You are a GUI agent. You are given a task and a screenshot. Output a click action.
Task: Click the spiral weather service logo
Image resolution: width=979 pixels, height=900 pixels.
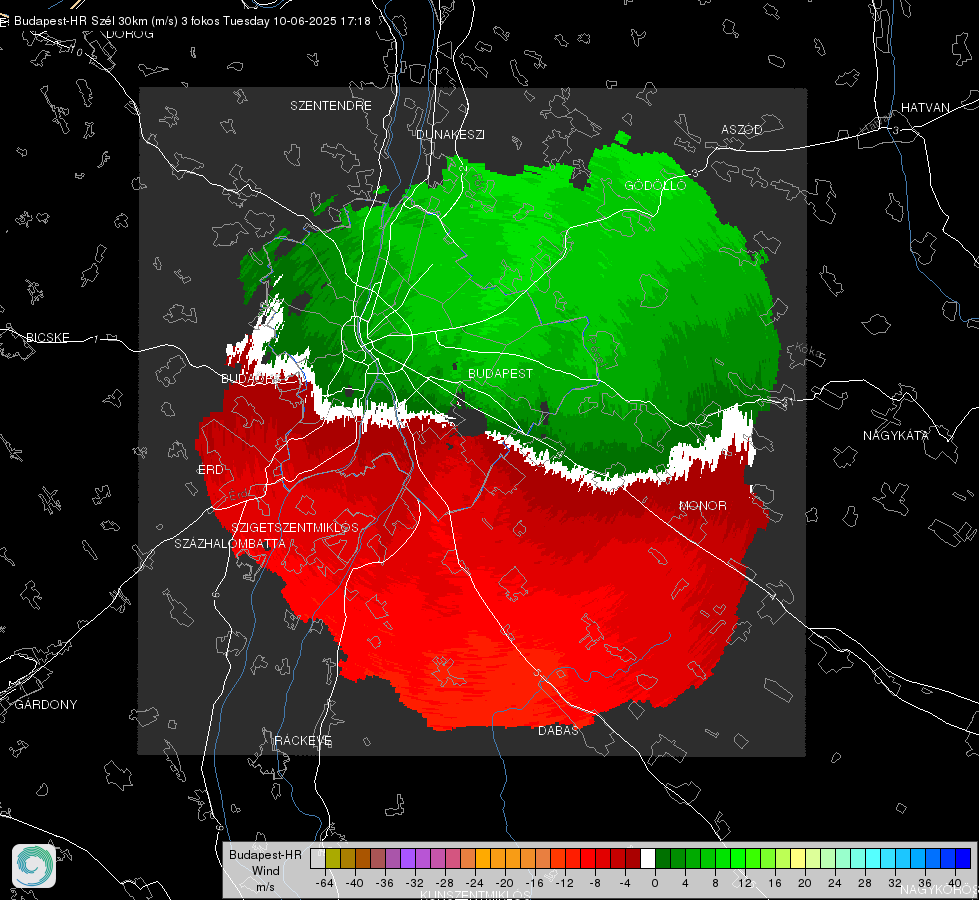coord(34,866)
